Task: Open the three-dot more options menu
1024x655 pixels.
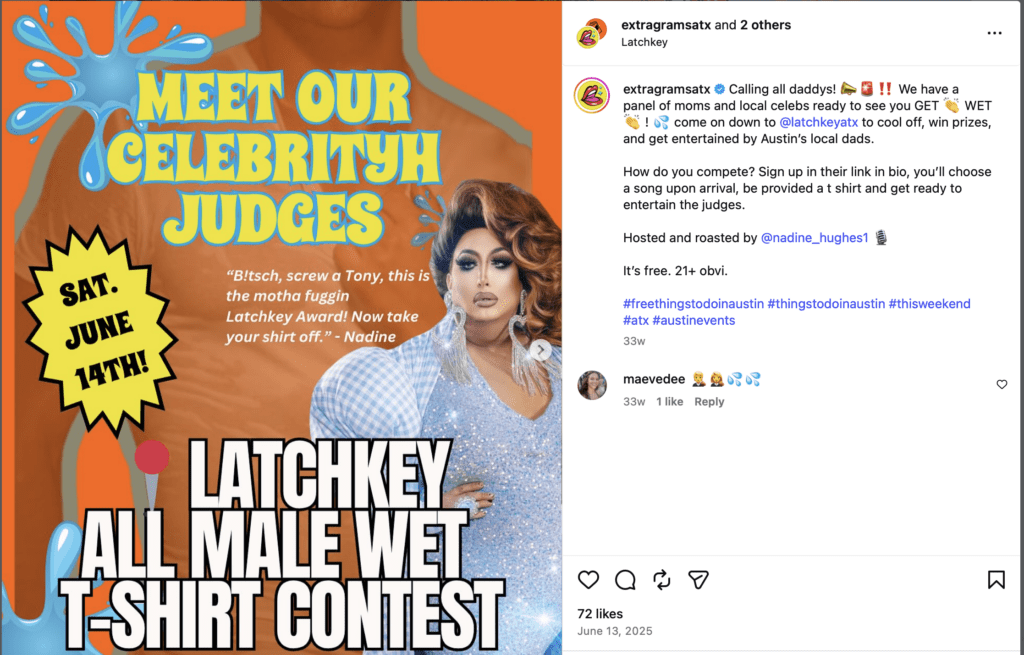Action: (994, 33)
